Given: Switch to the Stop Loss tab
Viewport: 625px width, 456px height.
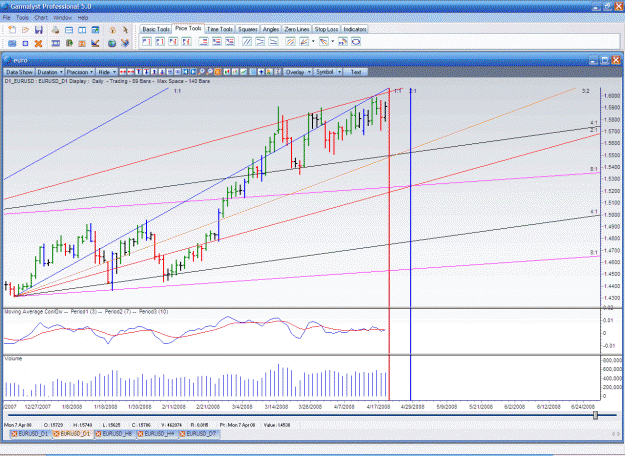Looking at the screenshot, I should coord(326,29).
